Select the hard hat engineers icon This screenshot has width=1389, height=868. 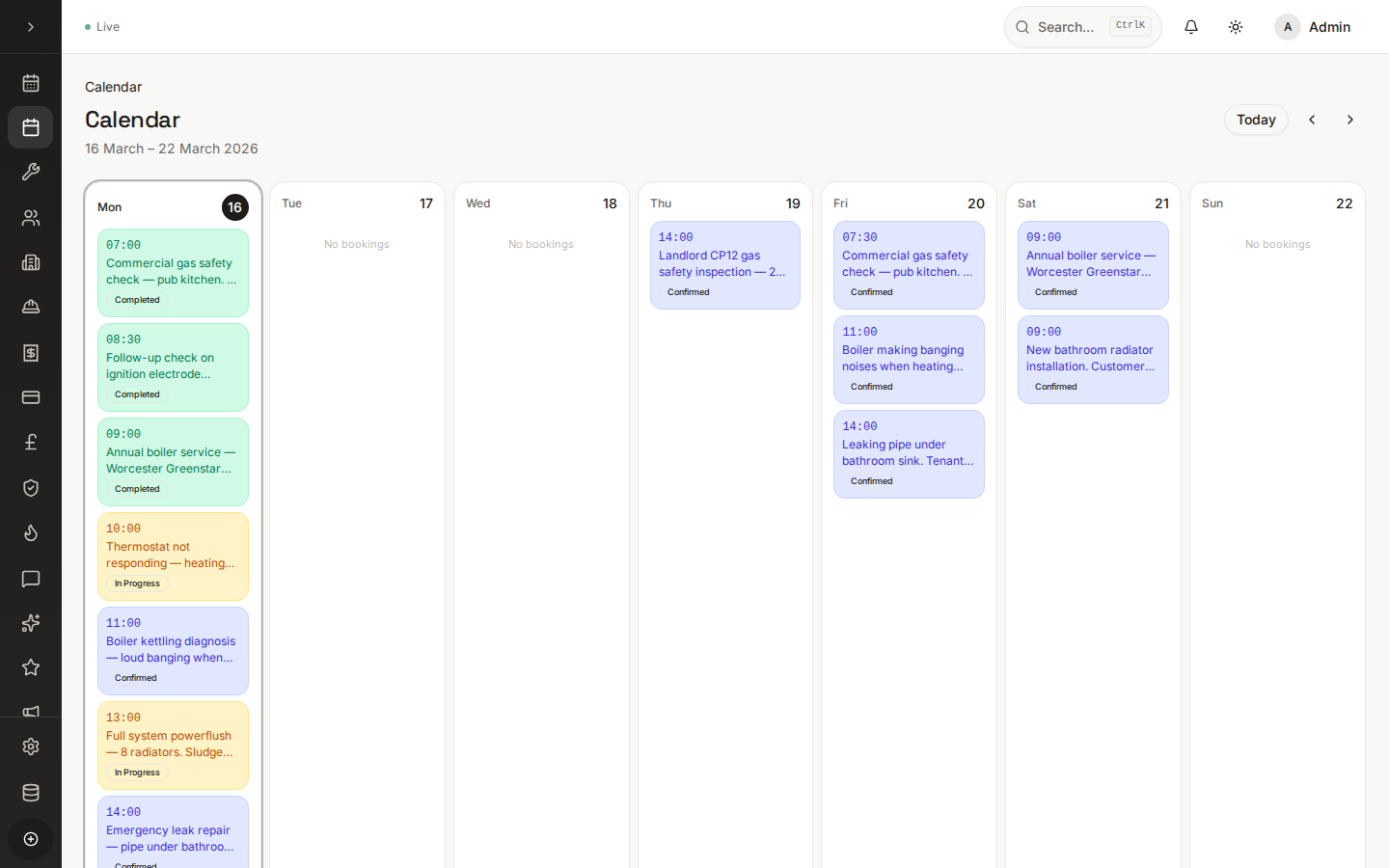30,307
